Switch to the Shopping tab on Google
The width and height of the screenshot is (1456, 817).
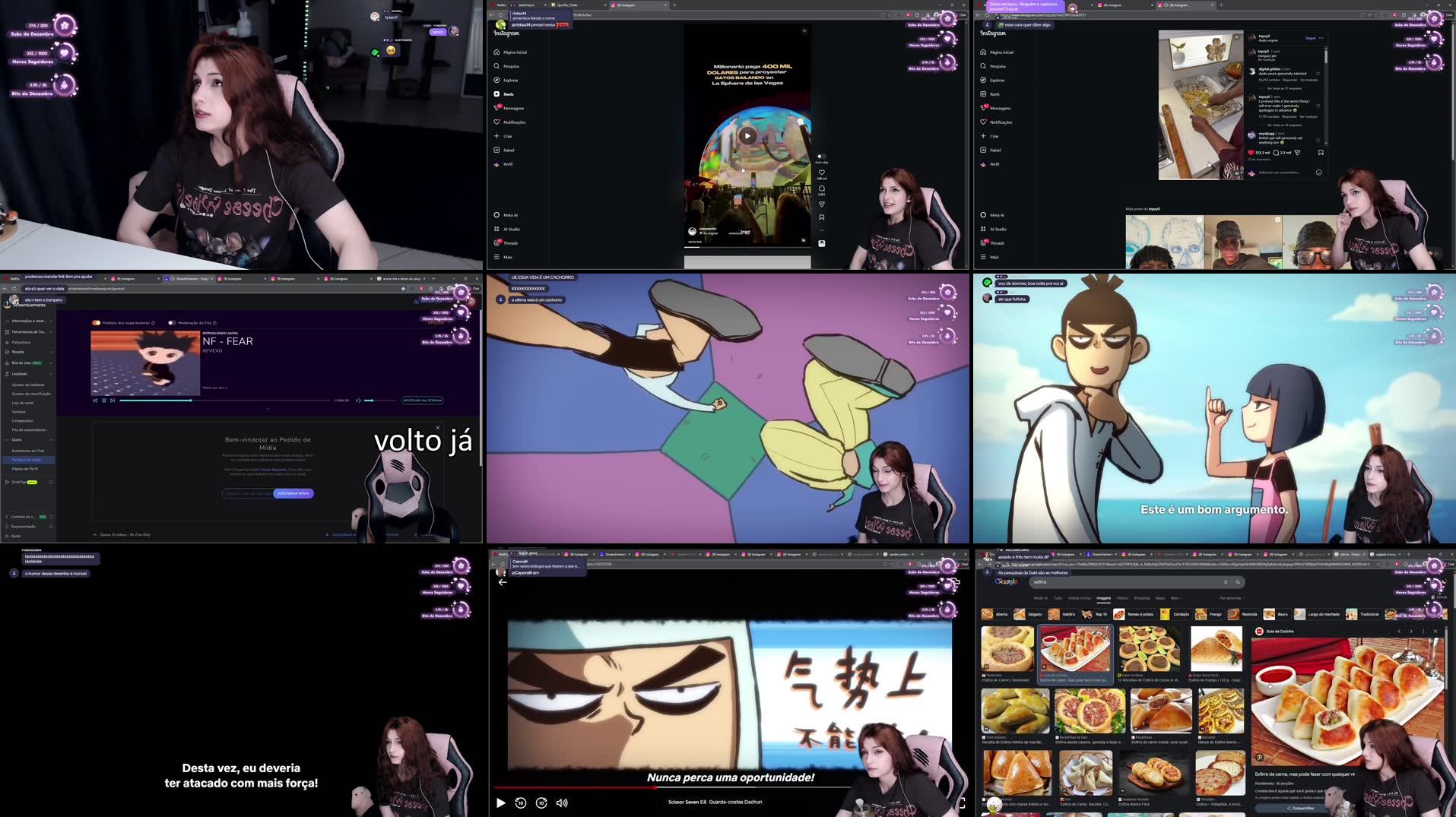point(1142,598)
